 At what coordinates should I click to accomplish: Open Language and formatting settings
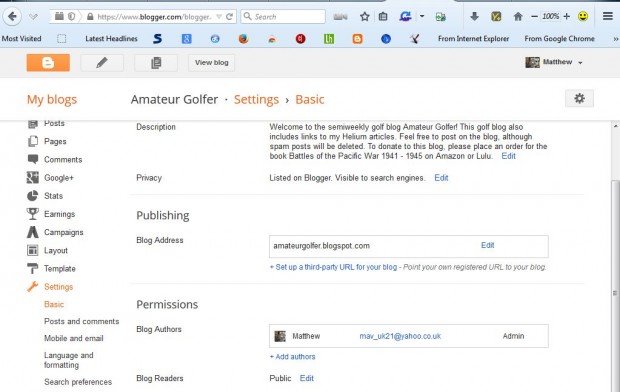pos(69,360)
